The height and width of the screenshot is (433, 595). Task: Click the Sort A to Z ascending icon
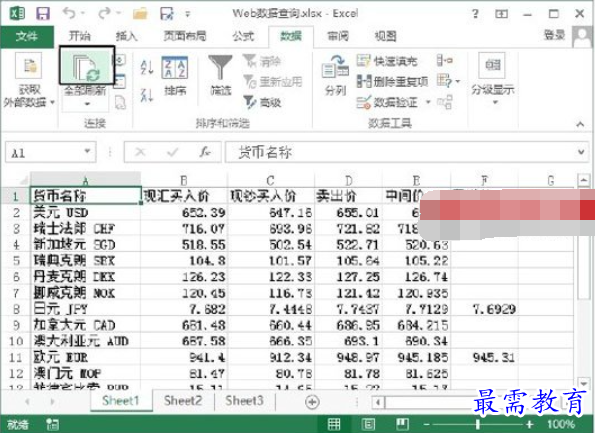click(x=146, y=67)
